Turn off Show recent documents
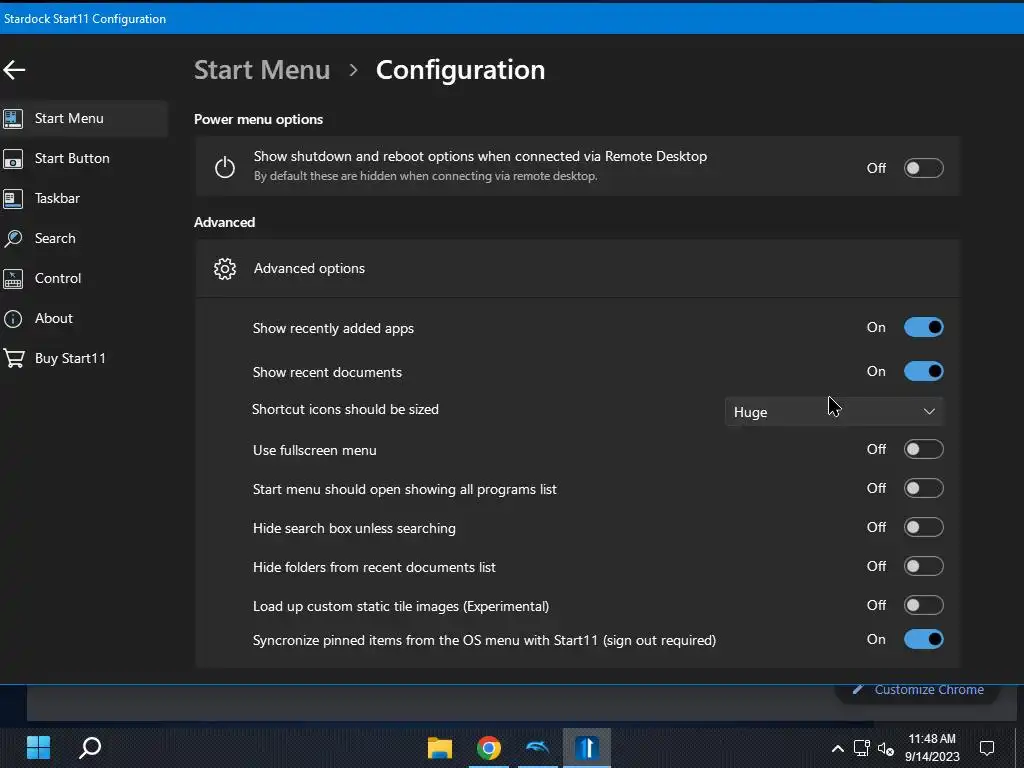Image resolution: width=1024 pixels, height=768 pixels. pyautogui.click(x=923, y=371)
